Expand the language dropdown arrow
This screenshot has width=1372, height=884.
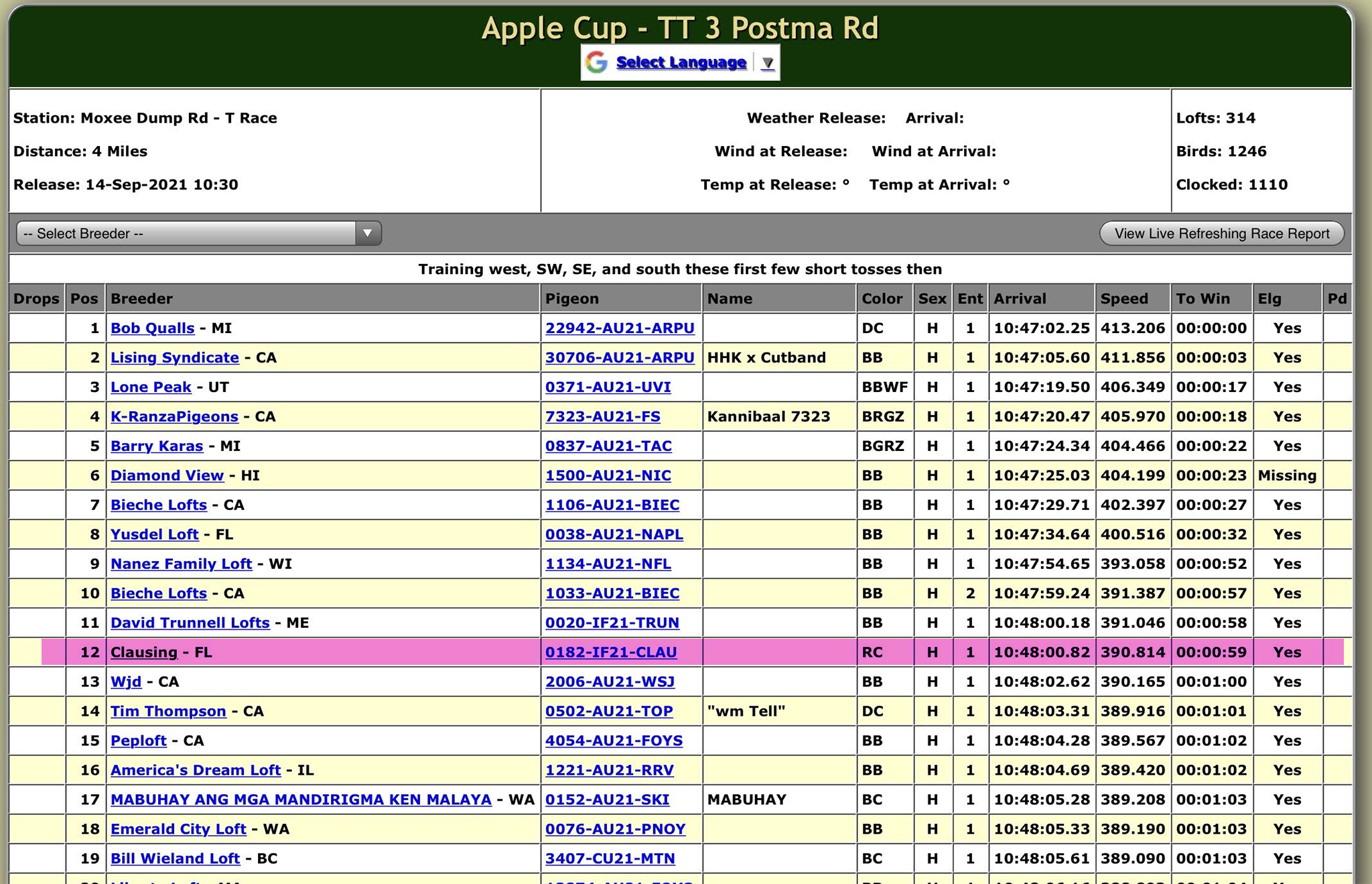(768, 63)
